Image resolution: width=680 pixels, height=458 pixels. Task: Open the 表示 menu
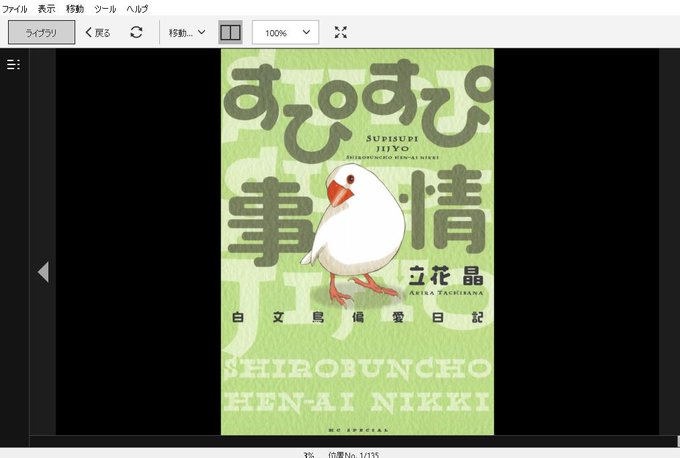point(46,8)
